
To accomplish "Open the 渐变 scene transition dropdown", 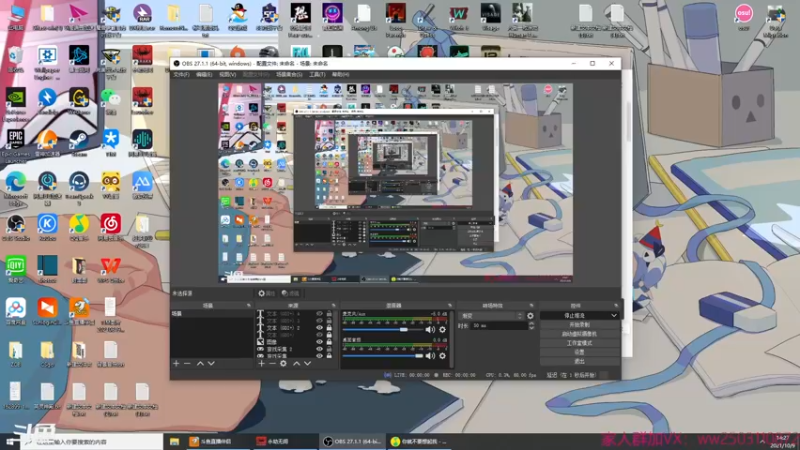I will tap(491, 316).
